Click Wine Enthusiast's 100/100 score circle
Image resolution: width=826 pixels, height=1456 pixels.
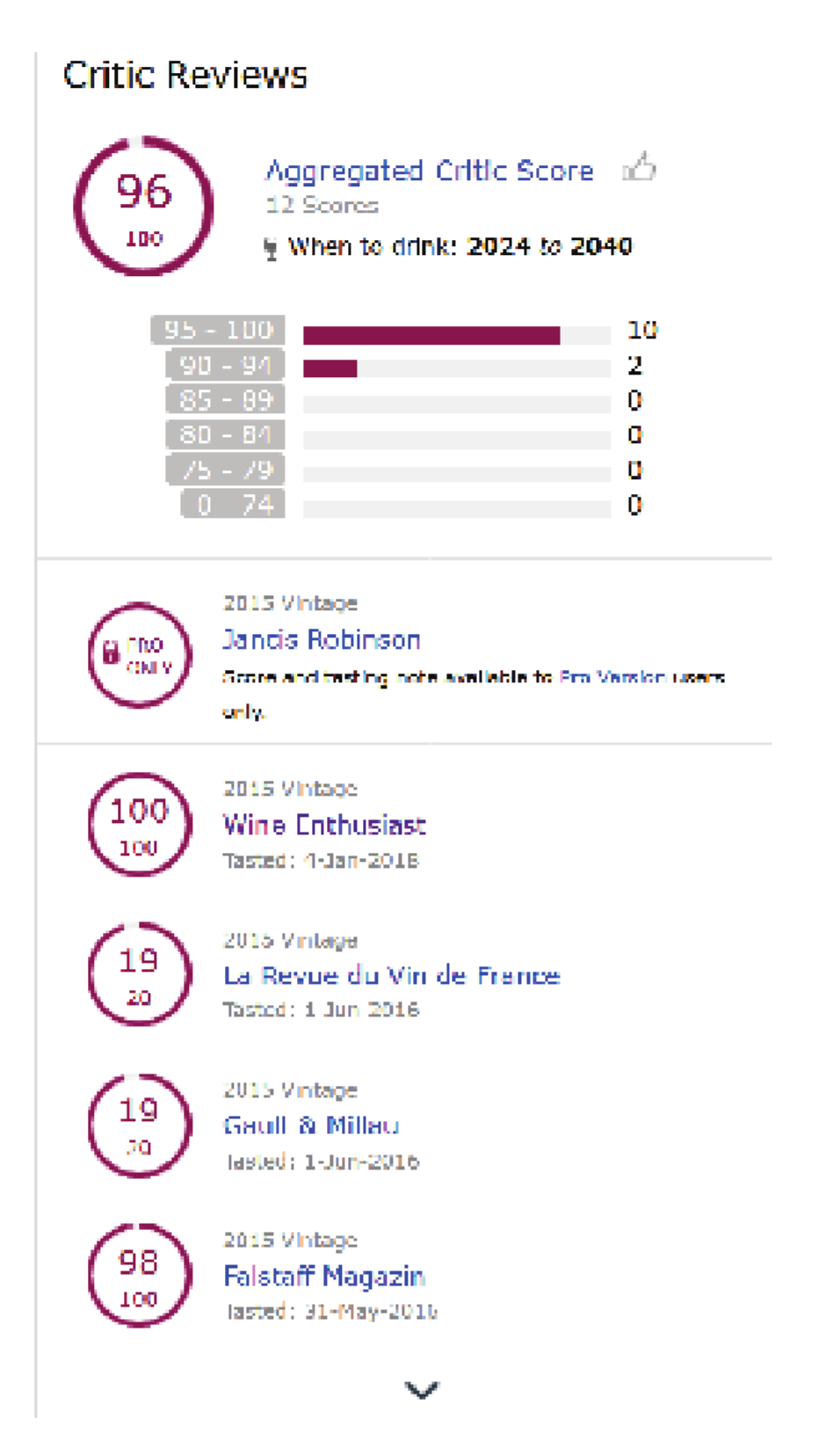click(140, 825)
